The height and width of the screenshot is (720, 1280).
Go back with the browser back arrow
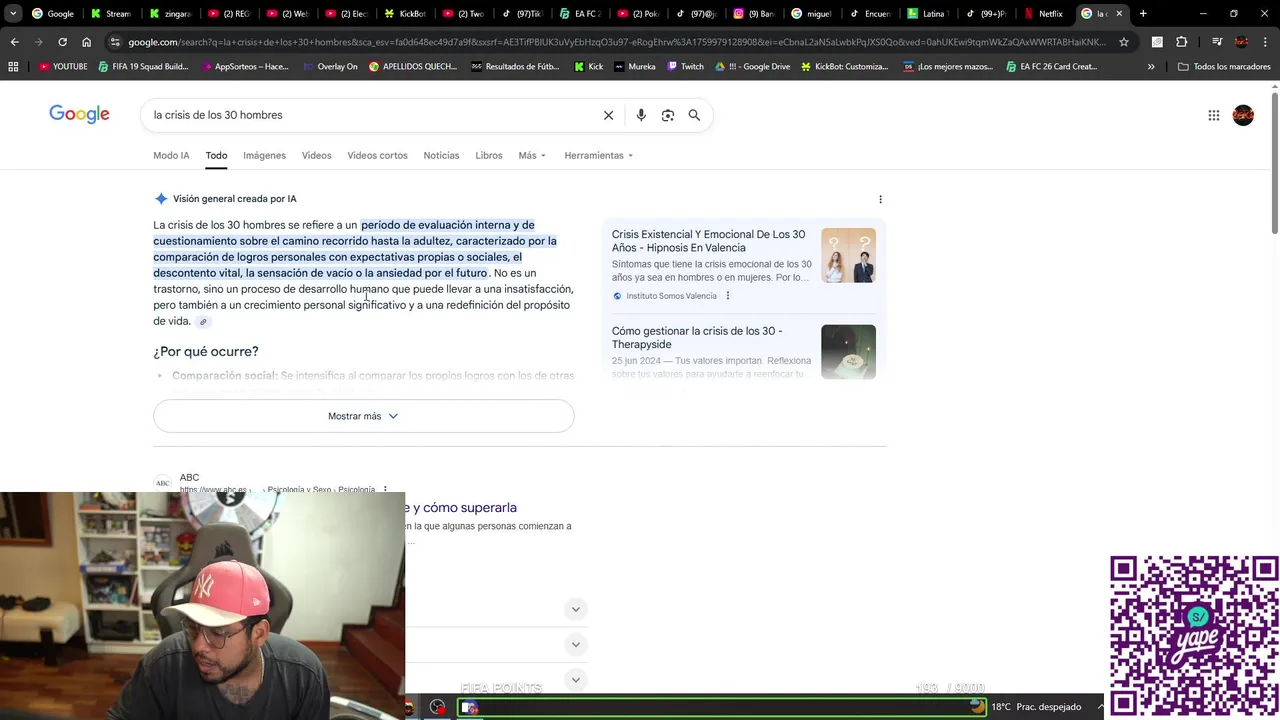(x=14, y=42)
